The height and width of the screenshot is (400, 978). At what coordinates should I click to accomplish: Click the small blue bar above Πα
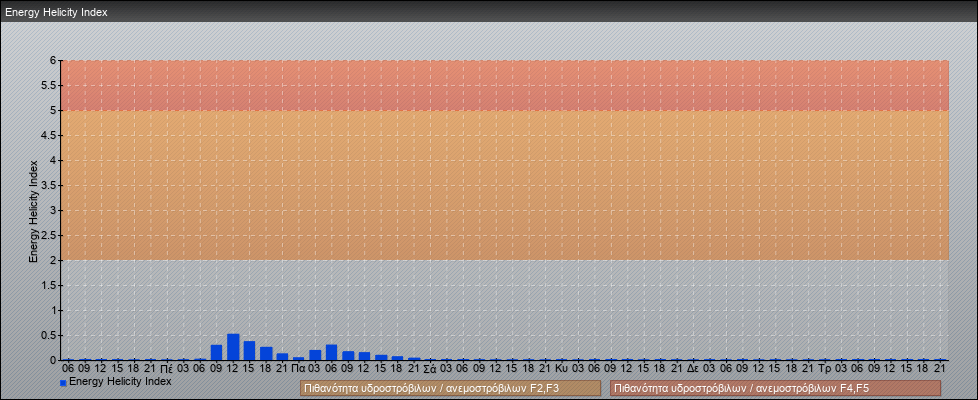pos(299,359)
